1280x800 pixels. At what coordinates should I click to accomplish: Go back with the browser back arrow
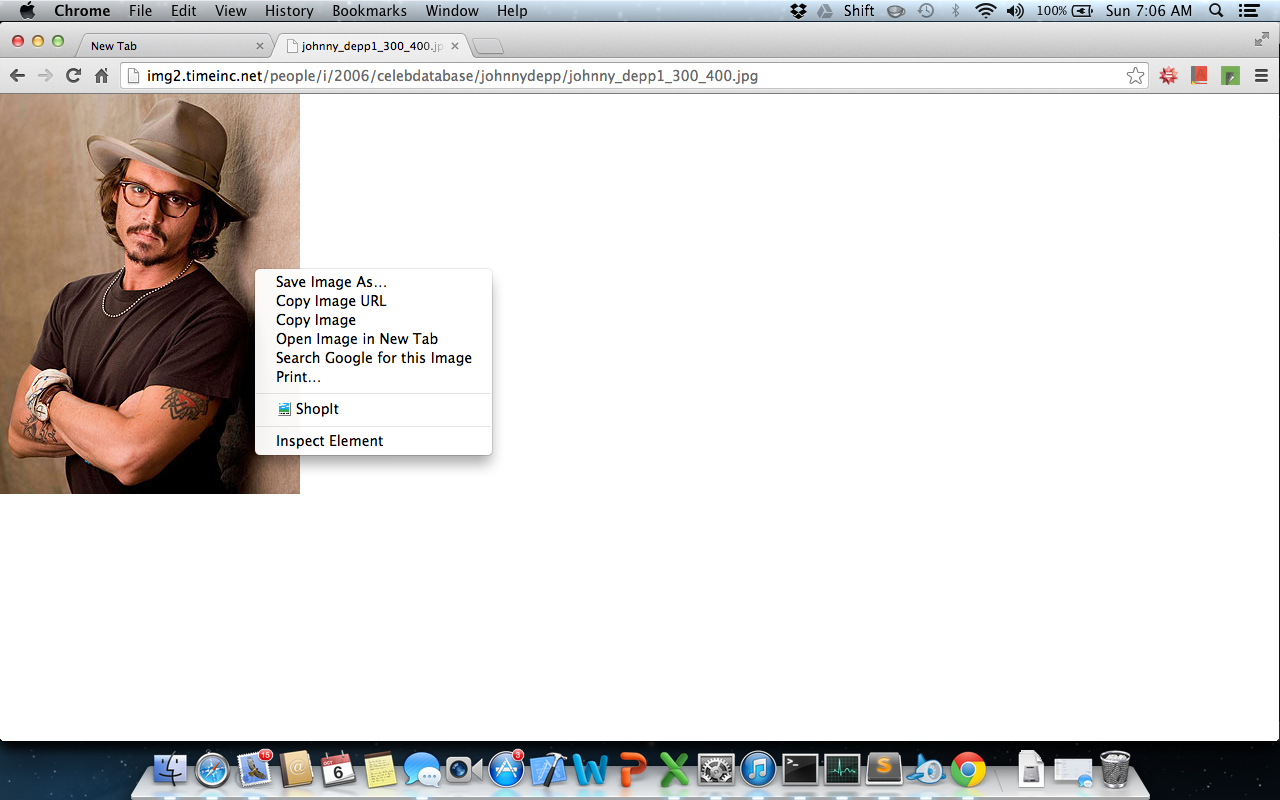(17, 76)
